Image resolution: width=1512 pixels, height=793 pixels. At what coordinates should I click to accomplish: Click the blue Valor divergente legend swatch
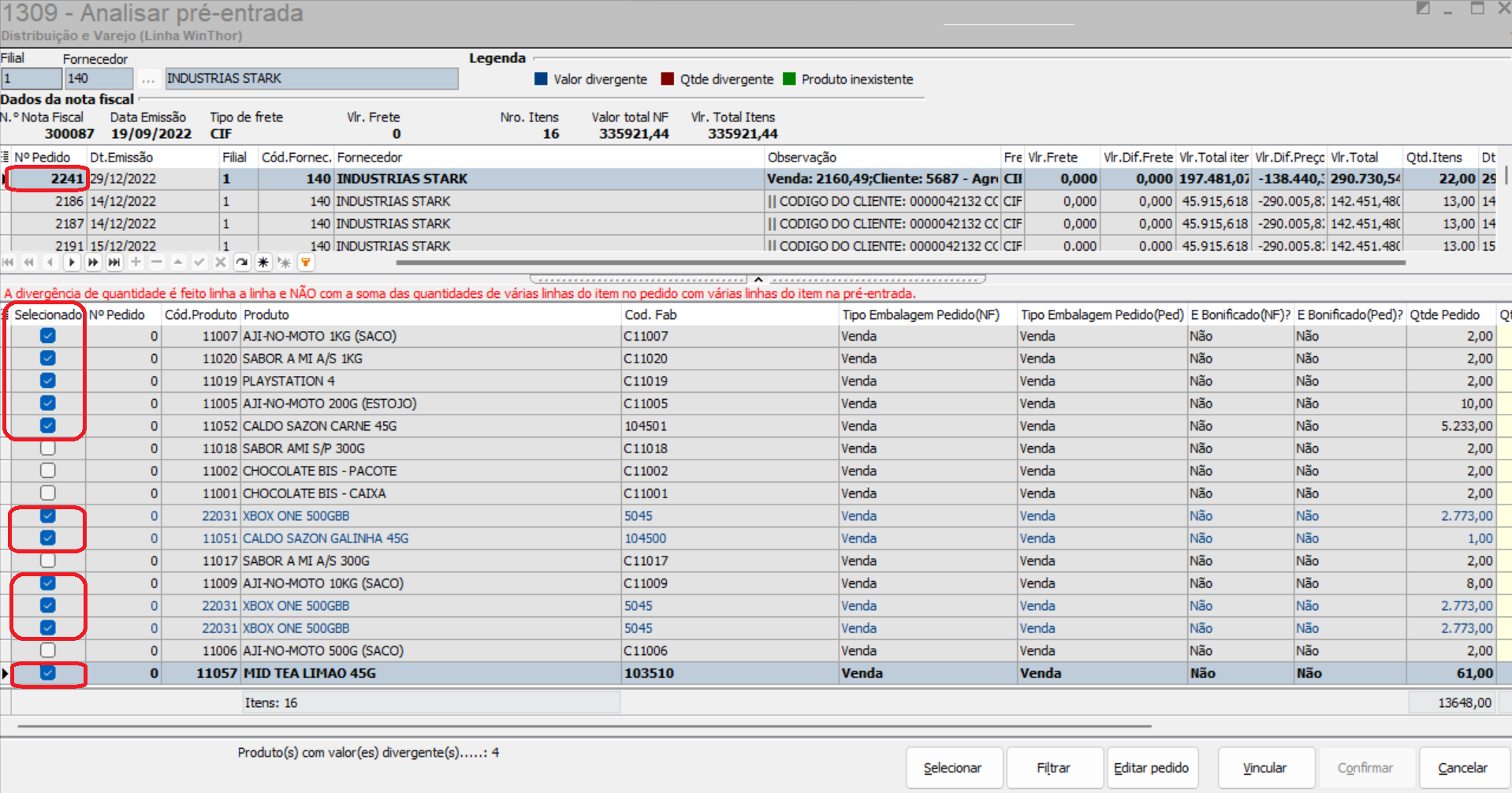[x=541, y=79]
